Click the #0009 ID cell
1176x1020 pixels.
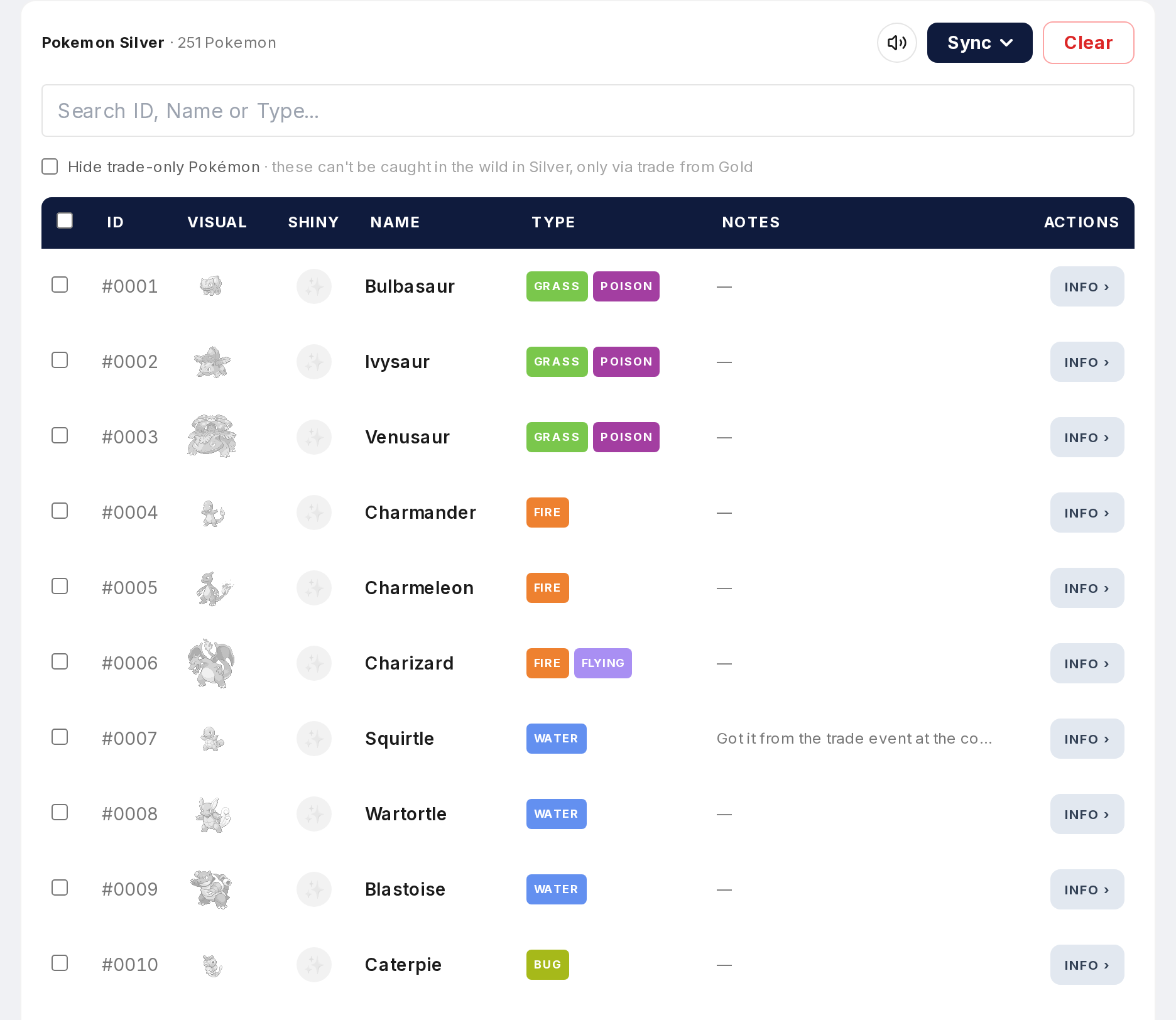(x=129, y=889)
